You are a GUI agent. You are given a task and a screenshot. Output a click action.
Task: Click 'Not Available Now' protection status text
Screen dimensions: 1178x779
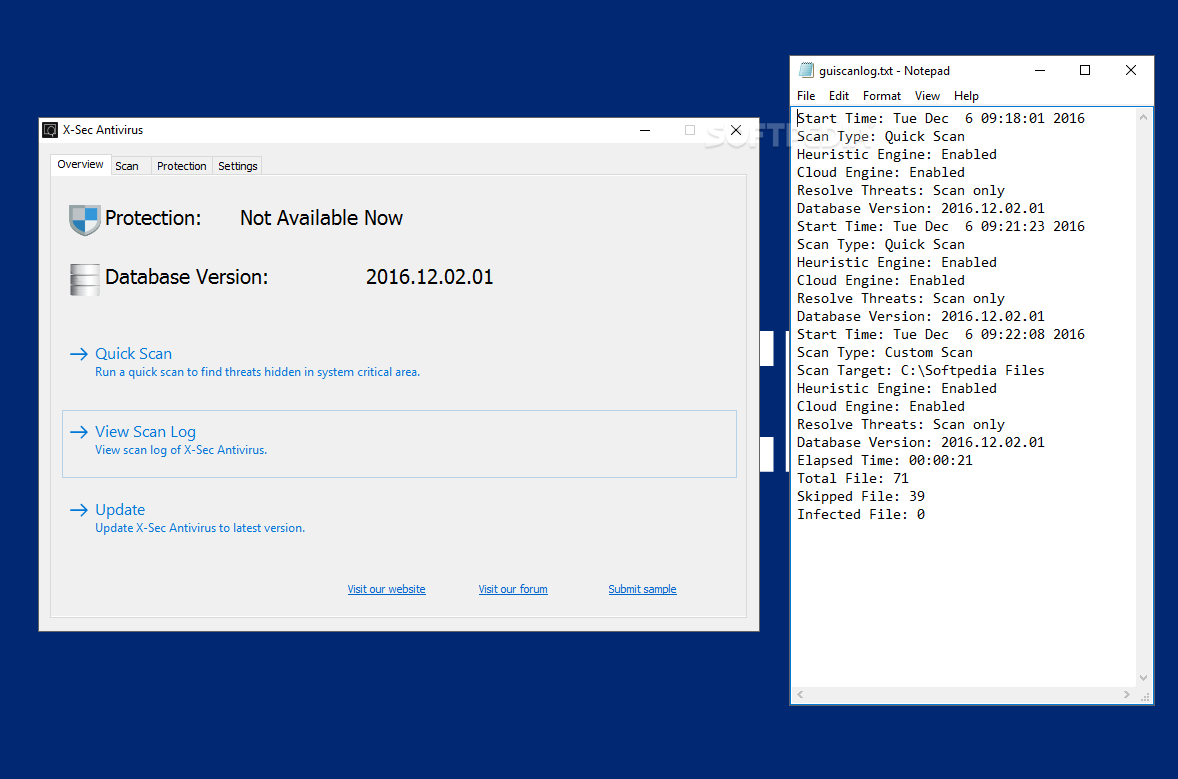[322, 218]
